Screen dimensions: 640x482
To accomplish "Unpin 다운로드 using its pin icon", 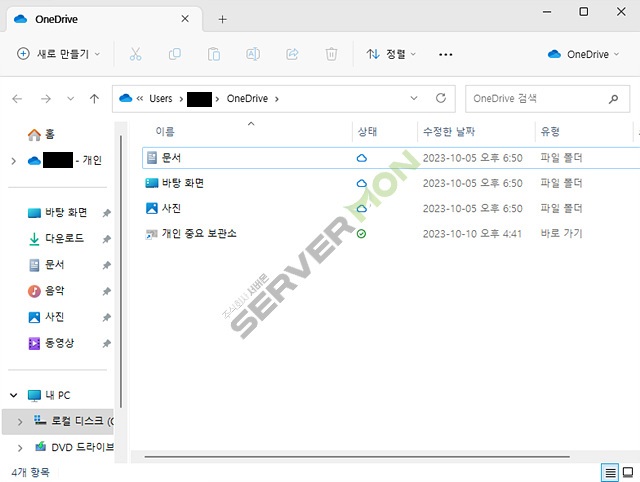I will click(x=107, y=239).
